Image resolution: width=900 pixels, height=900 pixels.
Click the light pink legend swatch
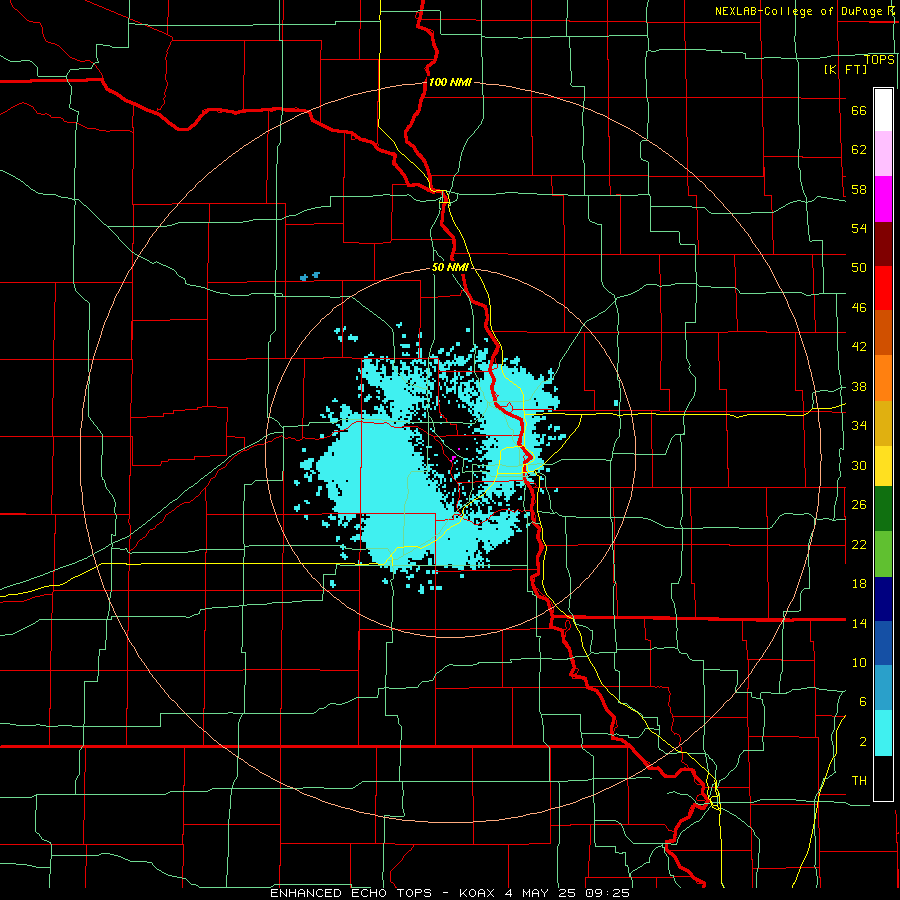click(883, 153)
